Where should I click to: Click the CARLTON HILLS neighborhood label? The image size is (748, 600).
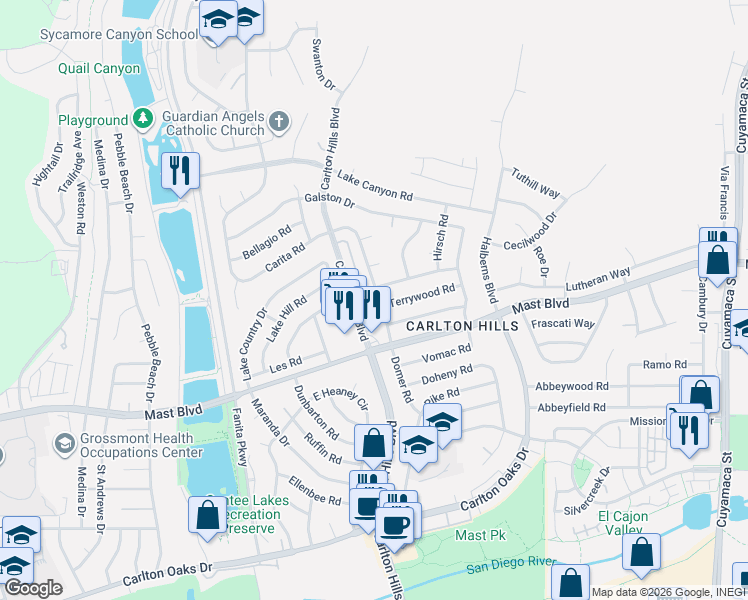(x=462, y=326)
